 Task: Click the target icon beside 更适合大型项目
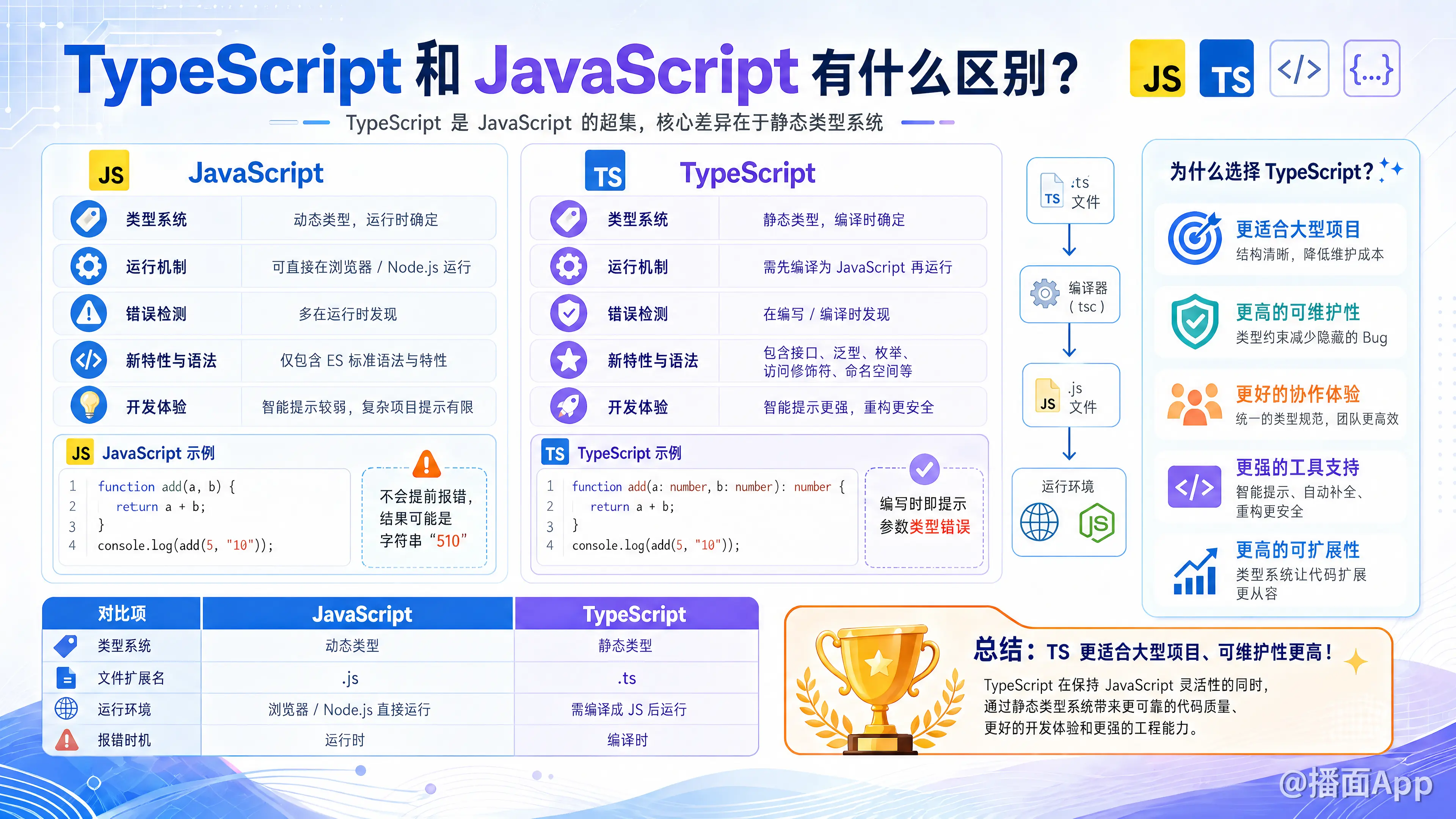point(1196,238)
